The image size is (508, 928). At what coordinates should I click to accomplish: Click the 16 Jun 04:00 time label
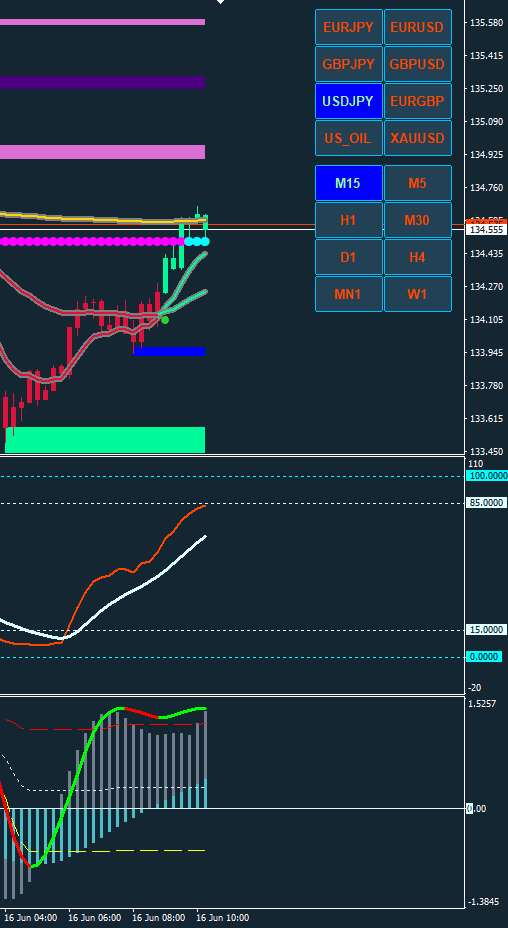(30, 918)
